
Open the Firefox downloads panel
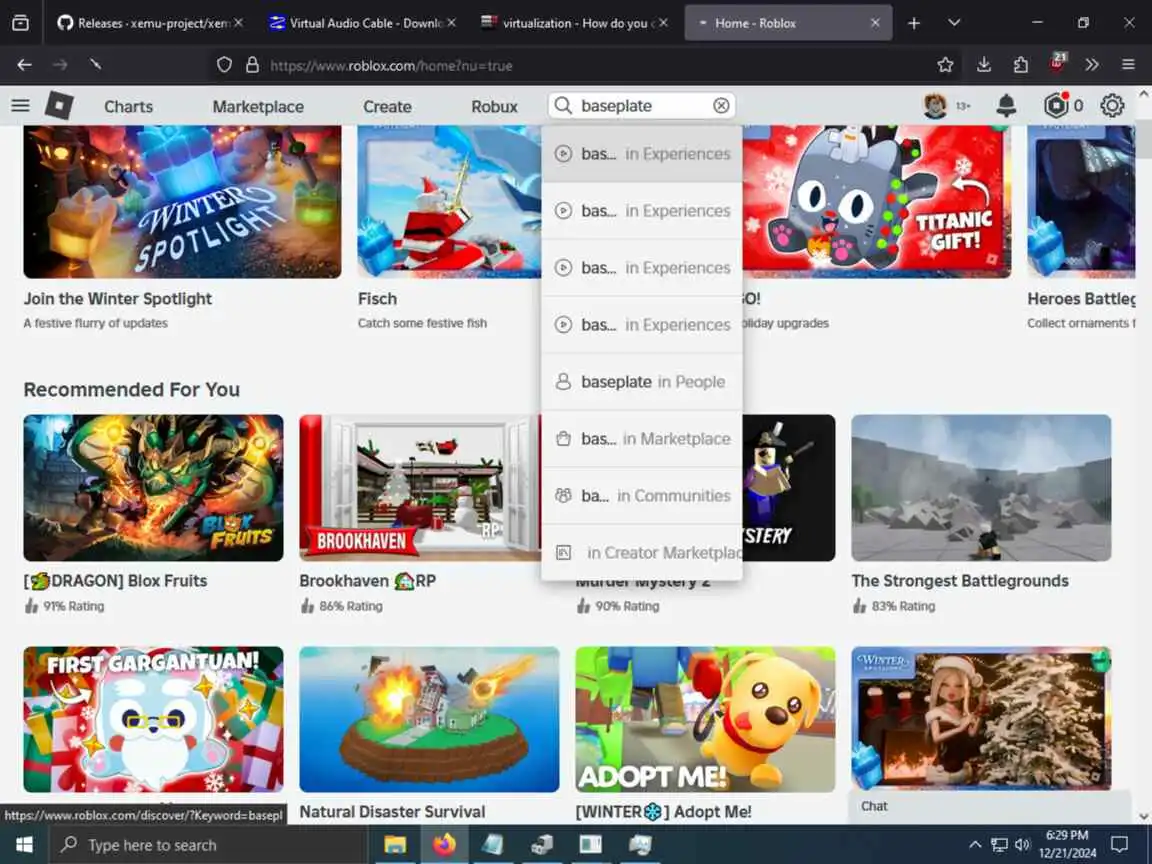(x=984, y=65)
